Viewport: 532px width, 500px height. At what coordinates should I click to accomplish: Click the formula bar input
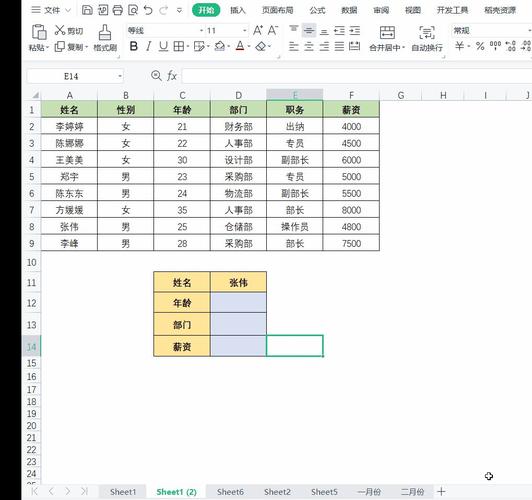pyautogui.click(x=357, y=76)
